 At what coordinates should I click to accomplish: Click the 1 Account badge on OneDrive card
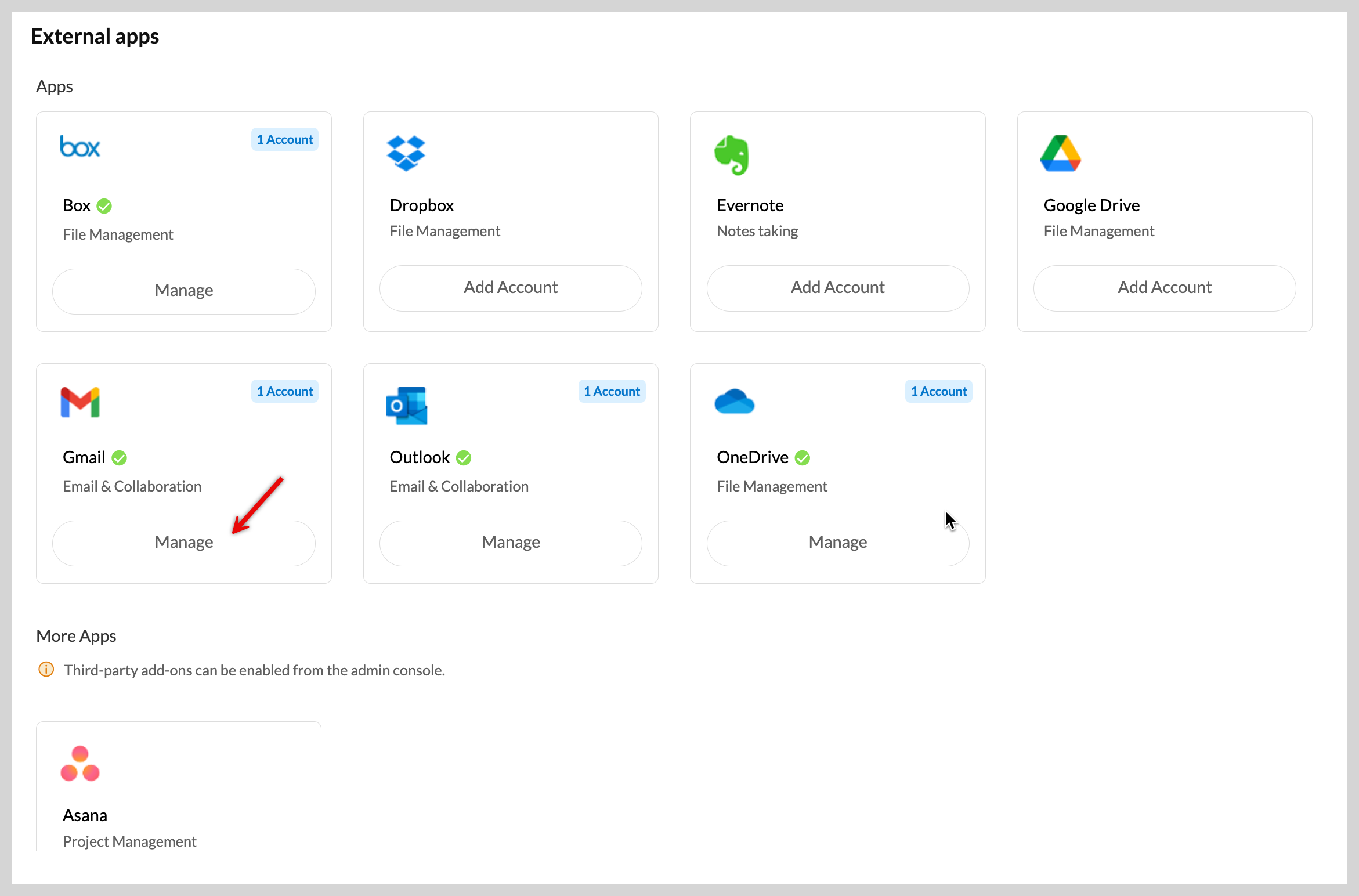point(938,392)
